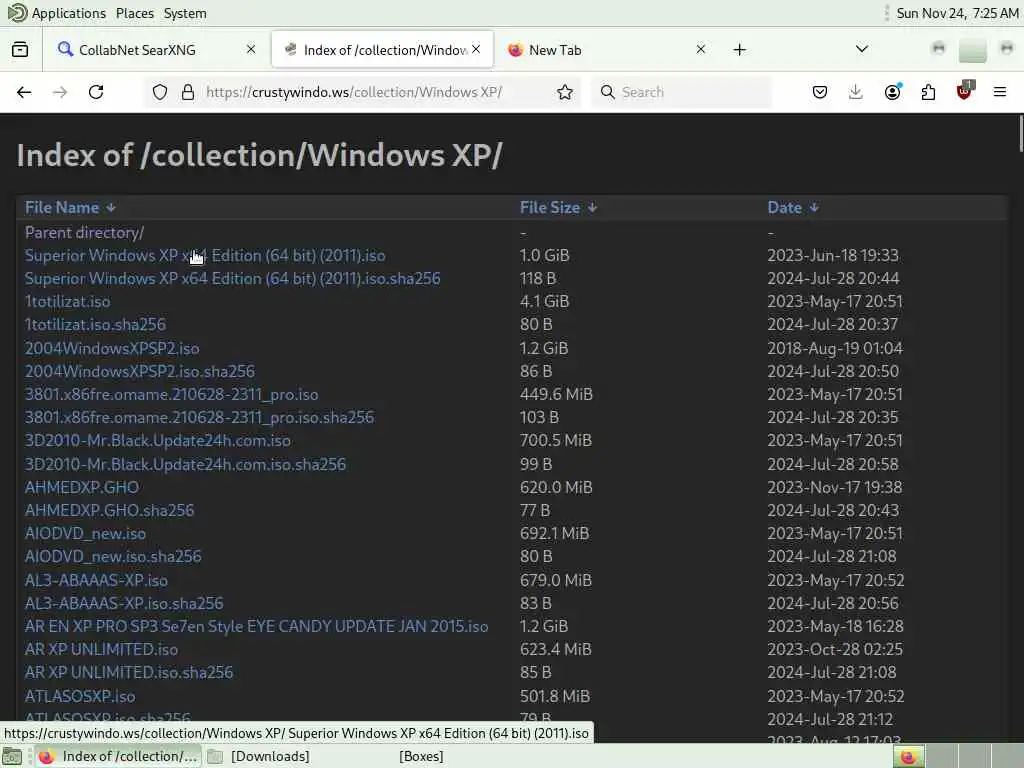Image resolution: width=1024 pixels, height=768 pixels.
Task: Download AR EN XP PRO SP3 Se7en Style iso
Action: (x=256, y=626)
